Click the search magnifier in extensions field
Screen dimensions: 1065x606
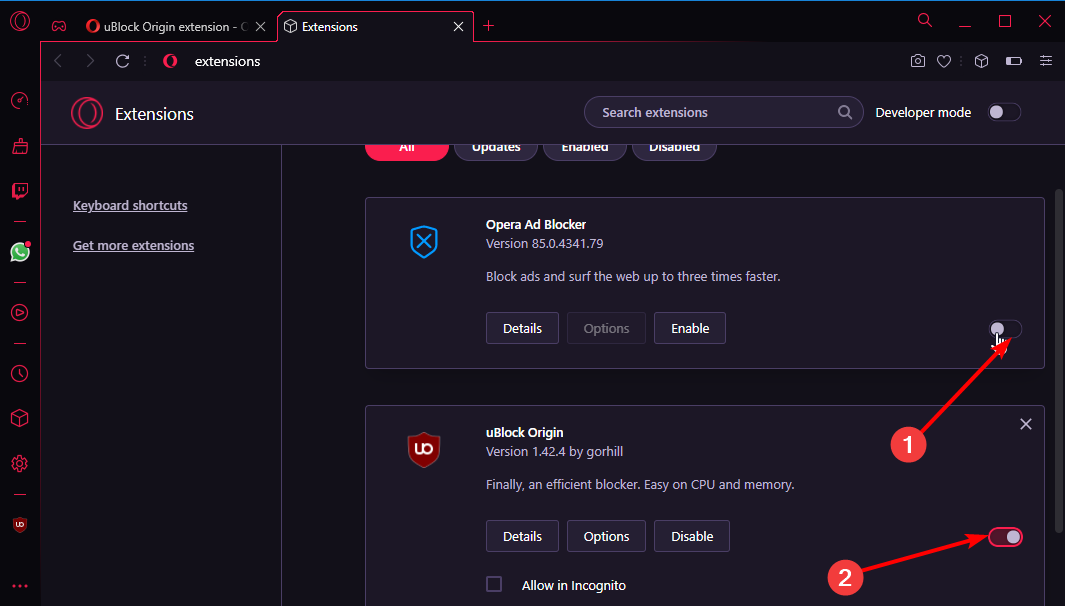pos(845,112)
